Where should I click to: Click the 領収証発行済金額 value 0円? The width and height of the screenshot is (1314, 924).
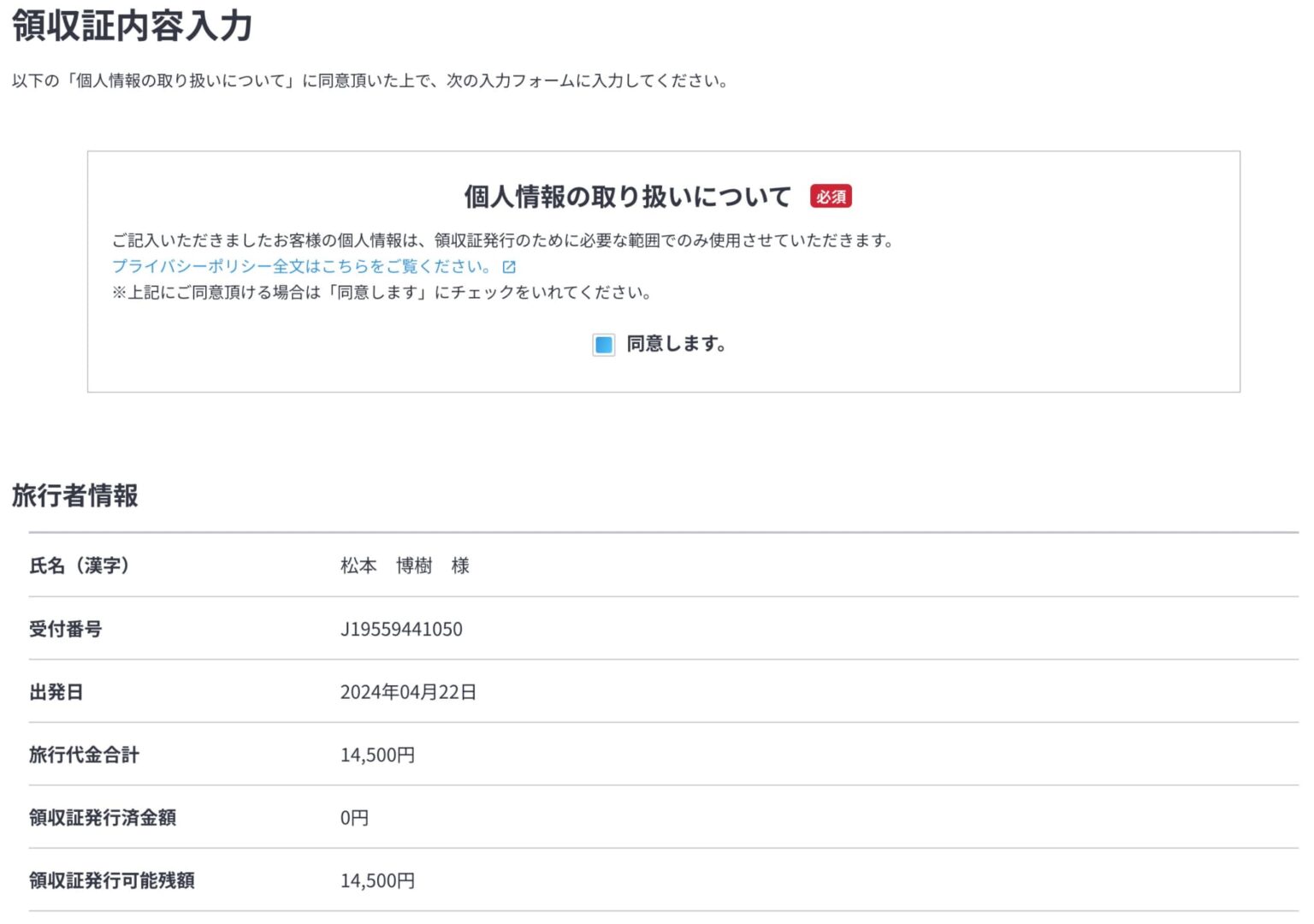(354, 817)
